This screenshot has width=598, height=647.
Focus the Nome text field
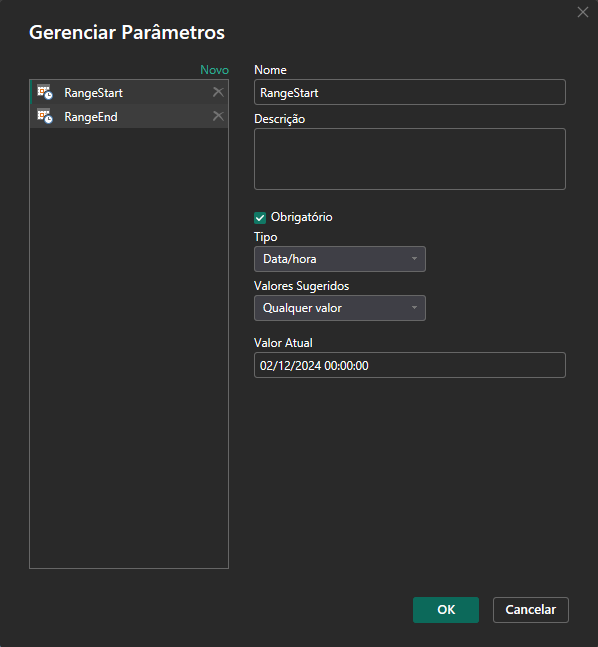[410, 92]
